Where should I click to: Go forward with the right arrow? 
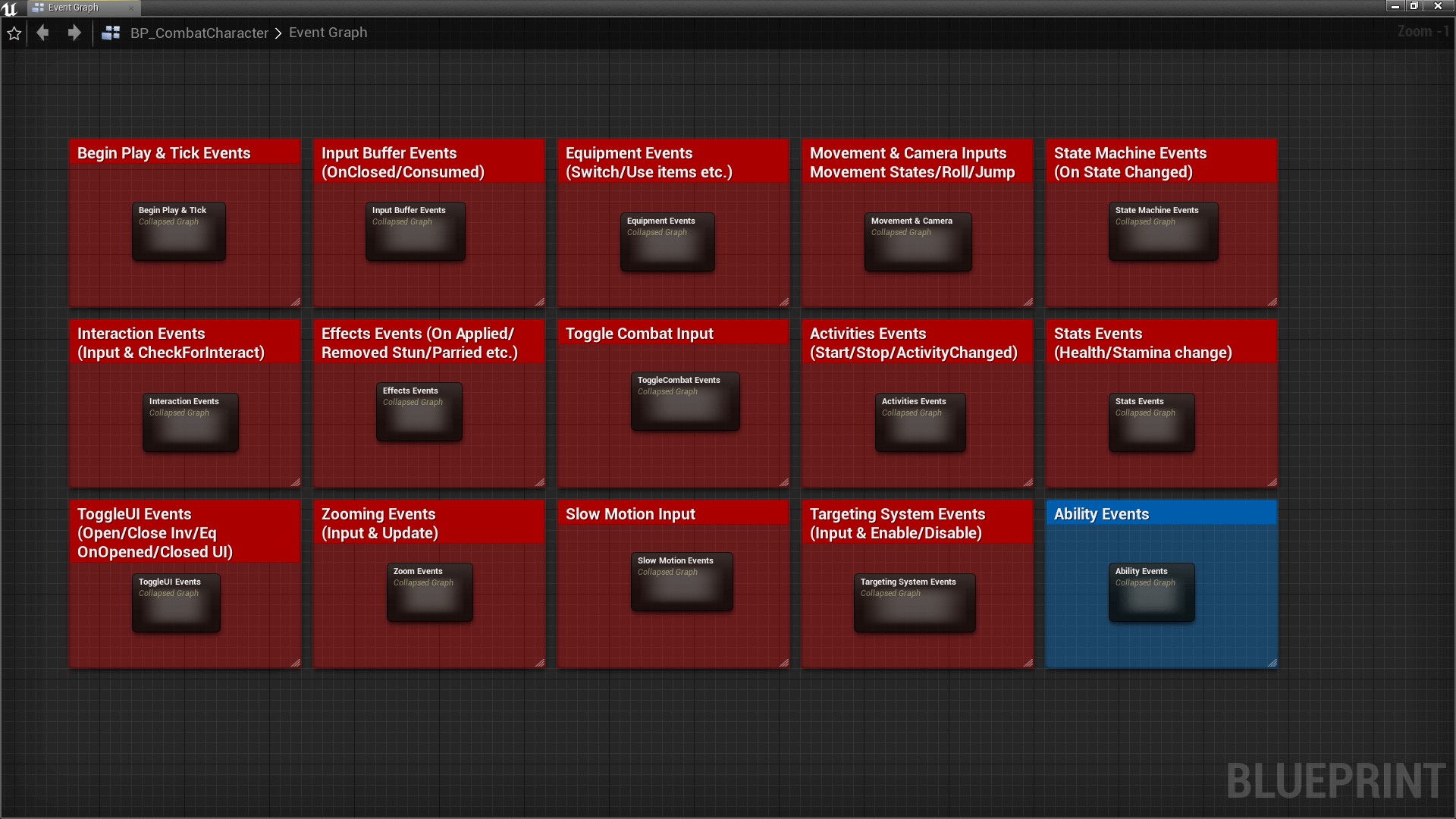tap(74, 33)
